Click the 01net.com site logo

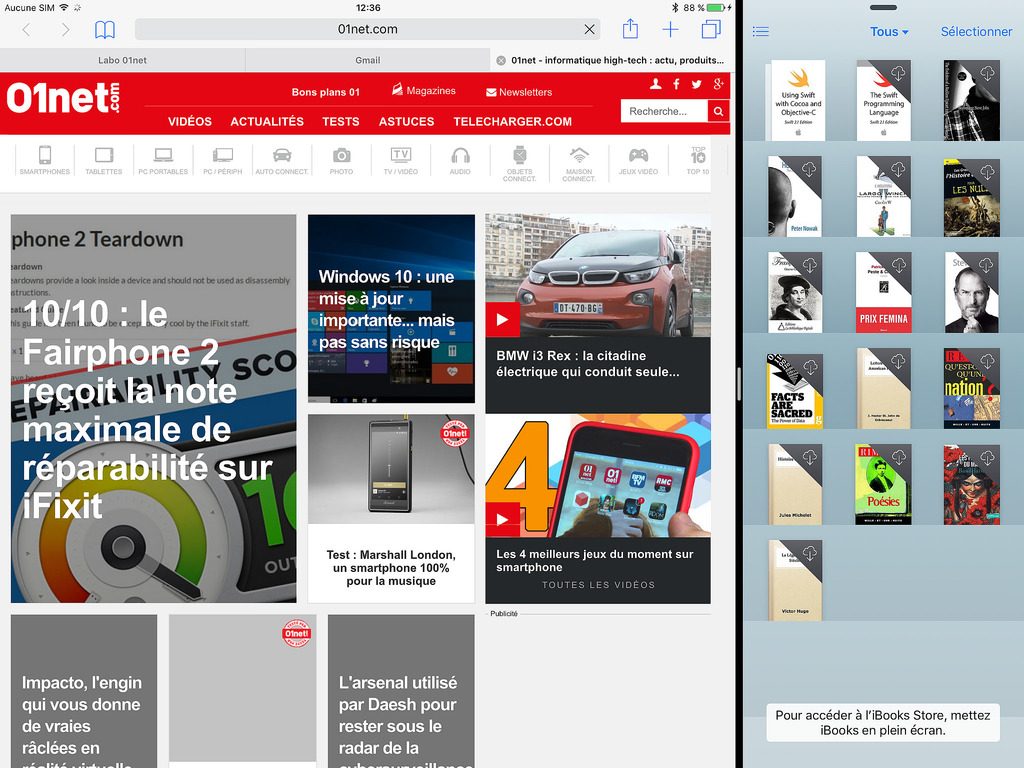pos(63,99)
